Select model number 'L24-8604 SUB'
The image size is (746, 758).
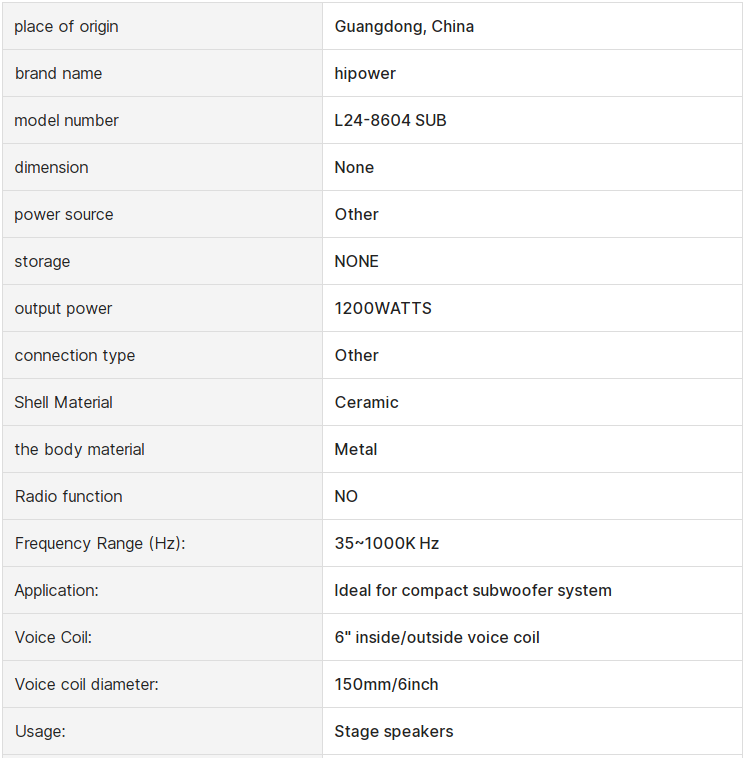click(390, 121)
